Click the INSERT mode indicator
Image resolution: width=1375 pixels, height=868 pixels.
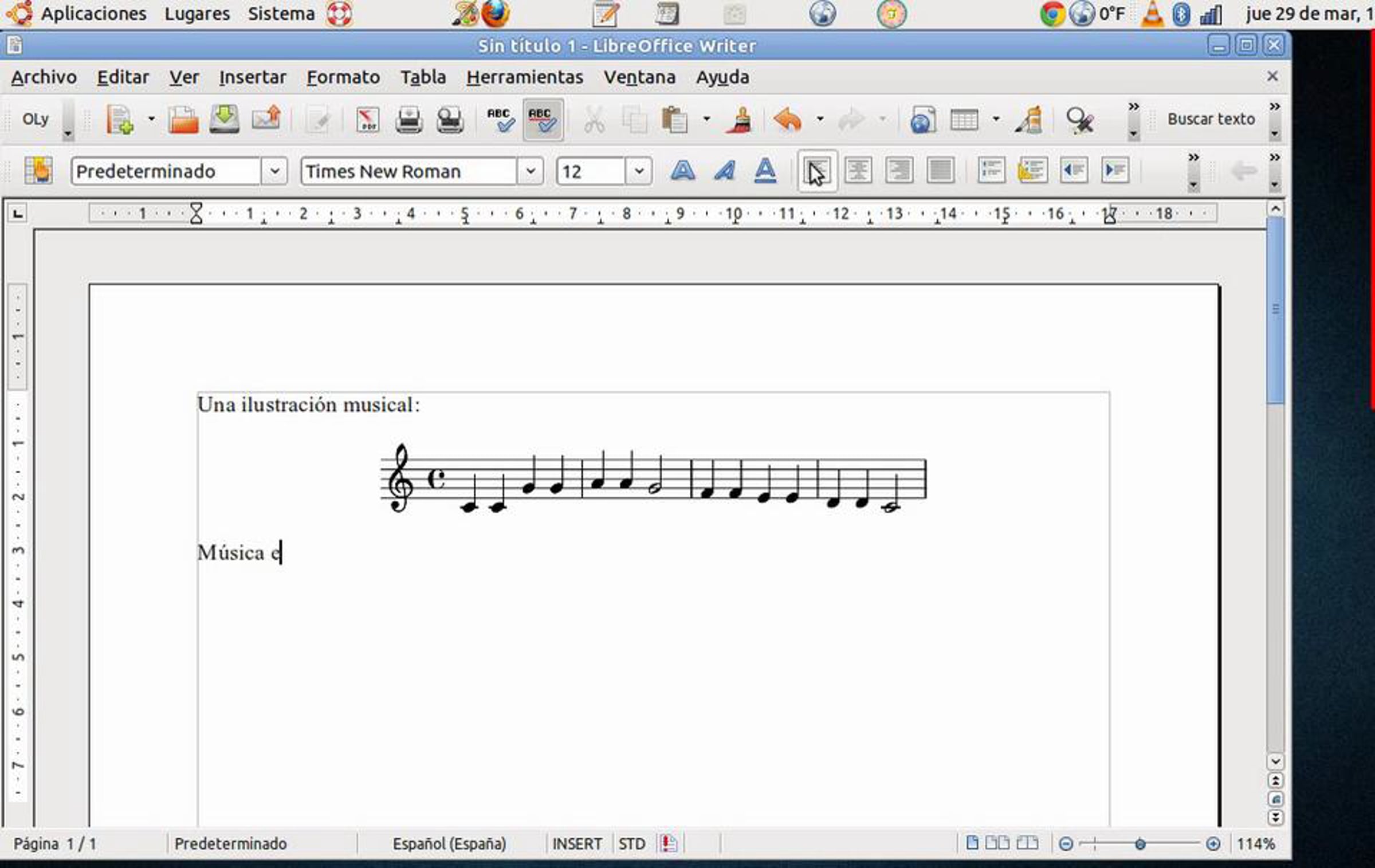pos(577,843)
